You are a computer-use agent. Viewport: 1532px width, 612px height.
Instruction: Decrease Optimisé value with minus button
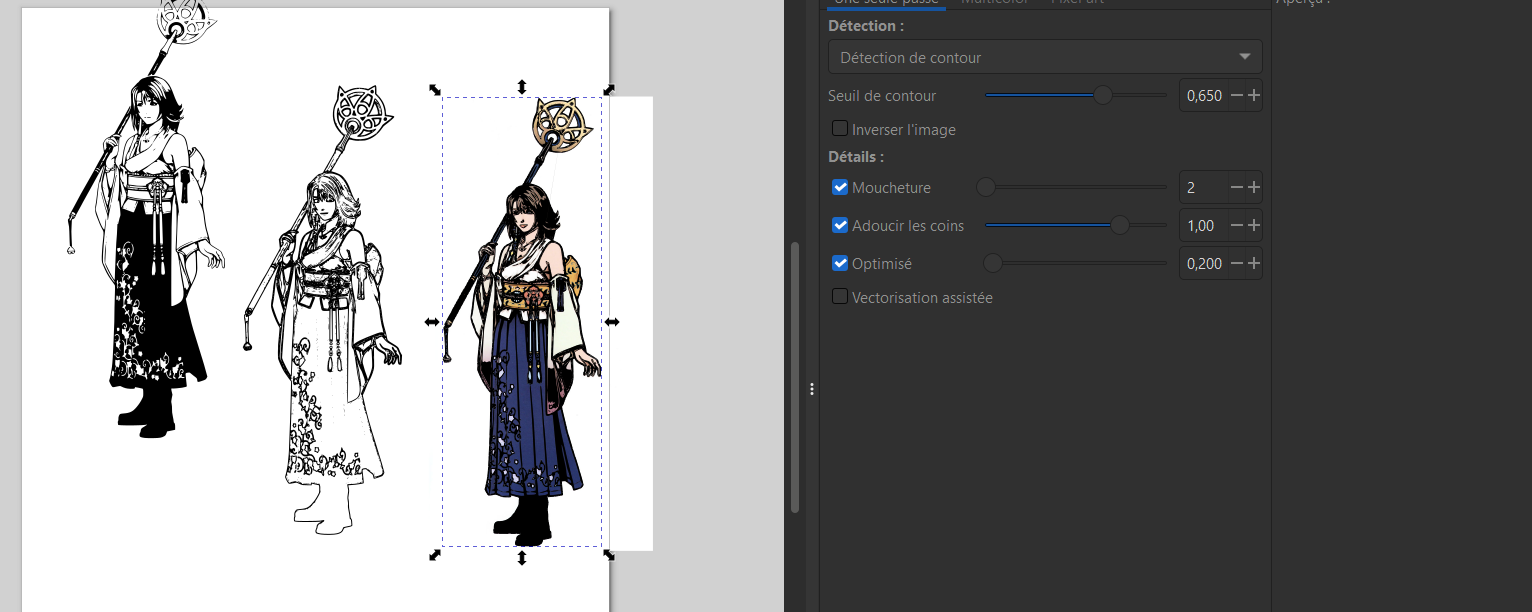coord(1237,264)
